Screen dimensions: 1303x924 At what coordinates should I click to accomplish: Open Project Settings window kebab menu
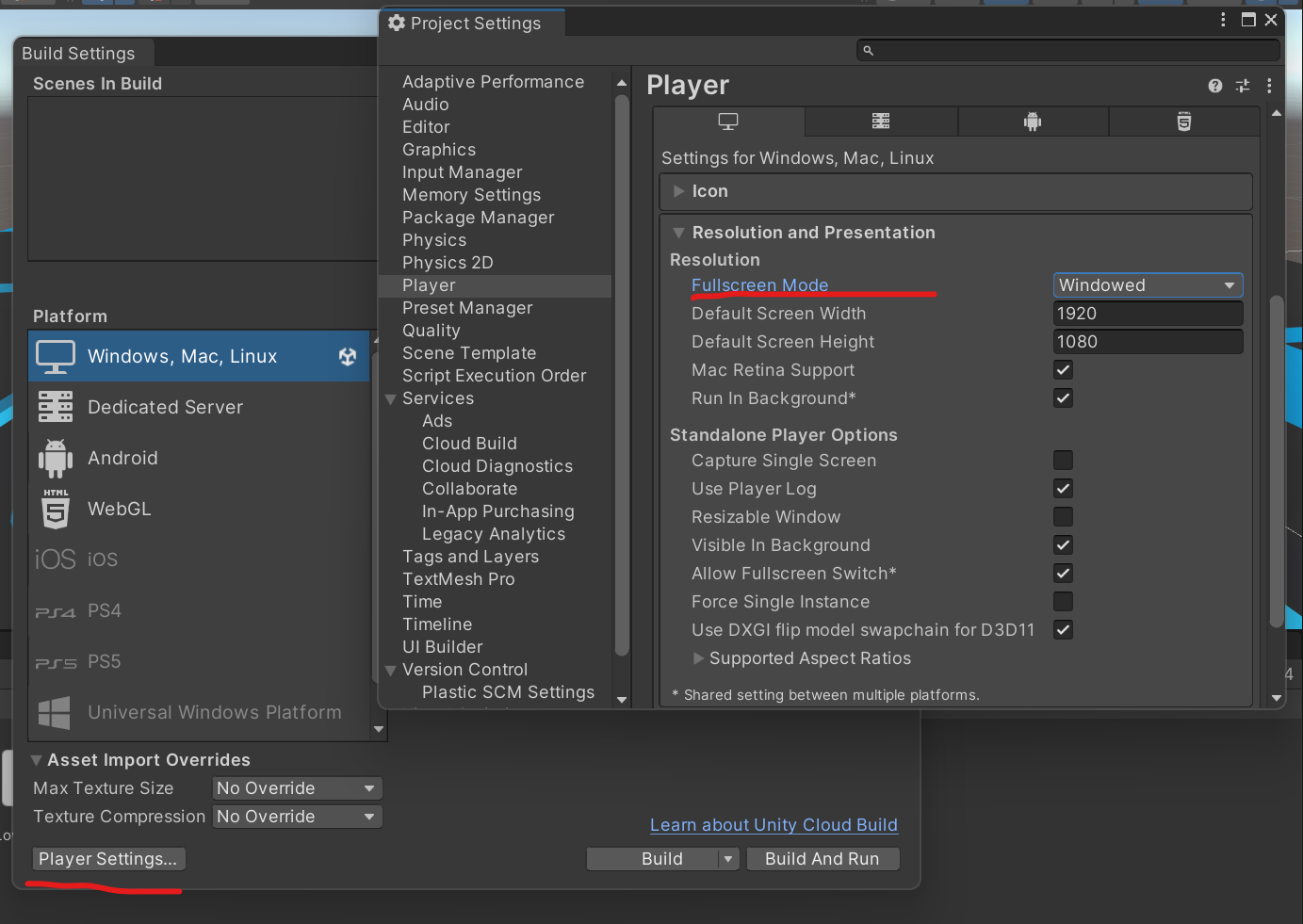click(1223, 20)
